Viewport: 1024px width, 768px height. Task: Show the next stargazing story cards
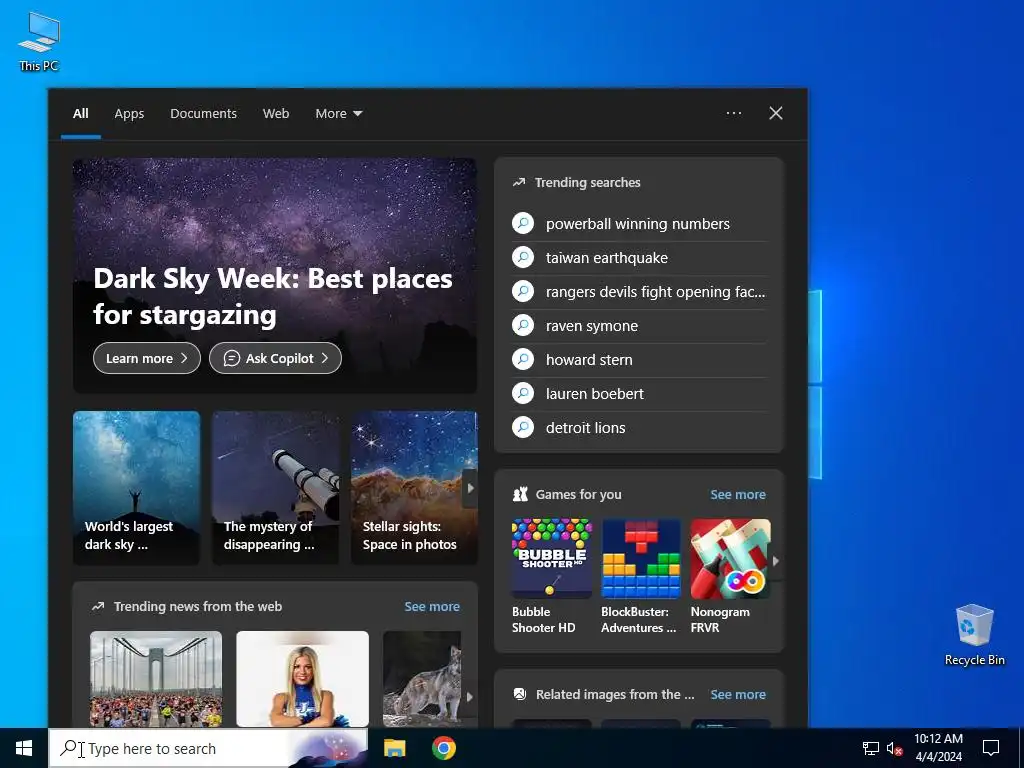click(x=470, y=488)
